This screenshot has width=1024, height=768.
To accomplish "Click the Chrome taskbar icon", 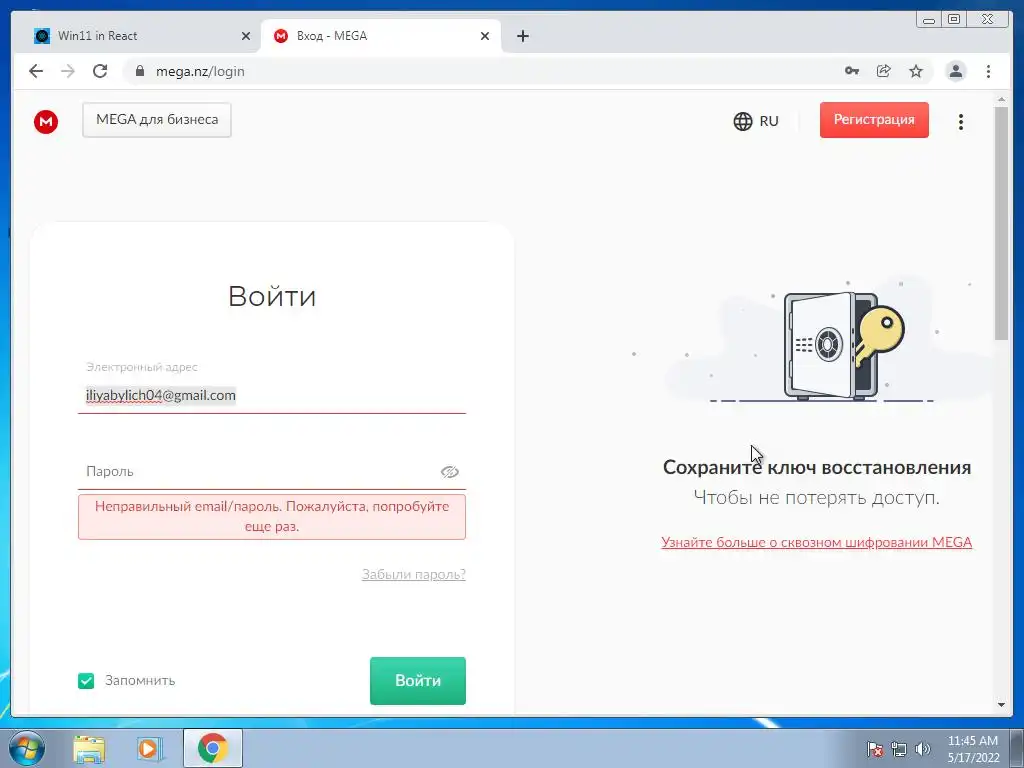I will click(x=213, y=748).
